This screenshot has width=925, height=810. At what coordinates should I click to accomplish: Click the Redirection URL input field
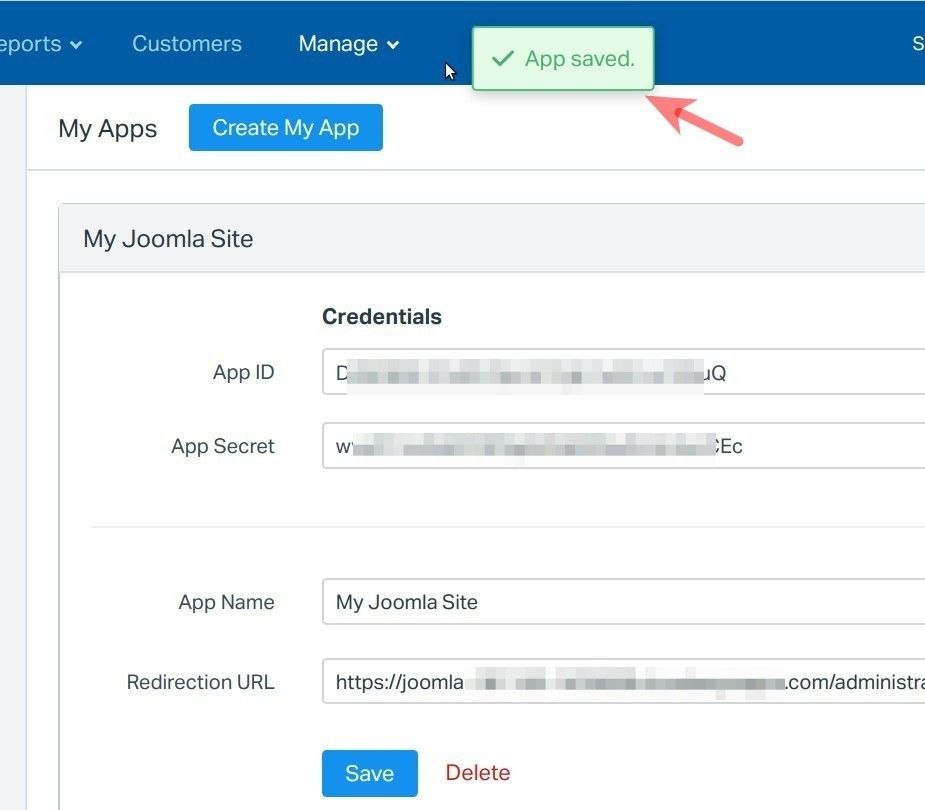[x=622, y=683]
